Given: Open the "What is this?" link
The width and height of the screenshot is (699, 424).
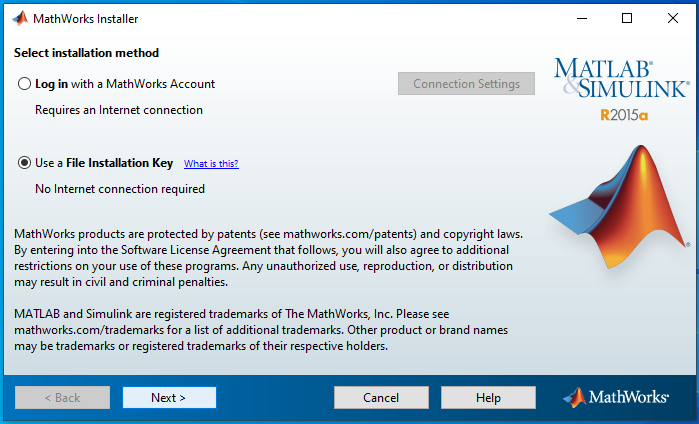Looking at the screenshot, I should (211, 164).
